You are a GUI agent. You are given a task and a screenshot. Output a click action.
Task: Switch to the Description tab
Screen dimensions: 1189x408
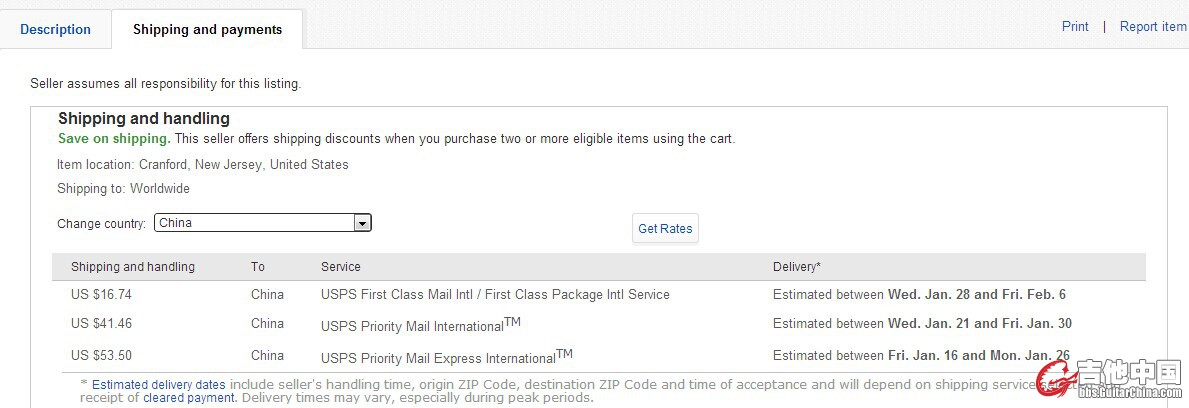(55, 29)
